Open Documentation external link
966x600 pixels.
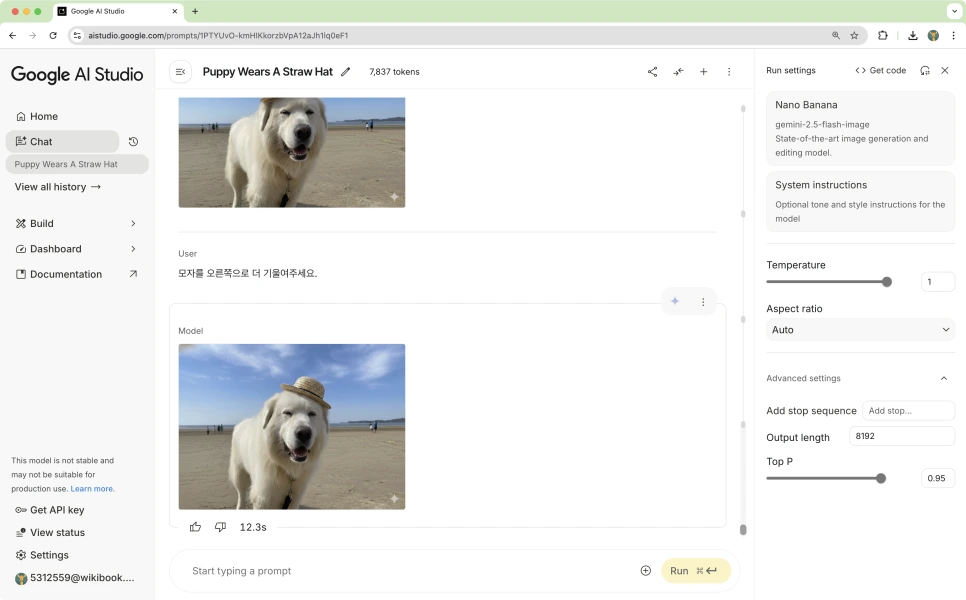[76, 274]
